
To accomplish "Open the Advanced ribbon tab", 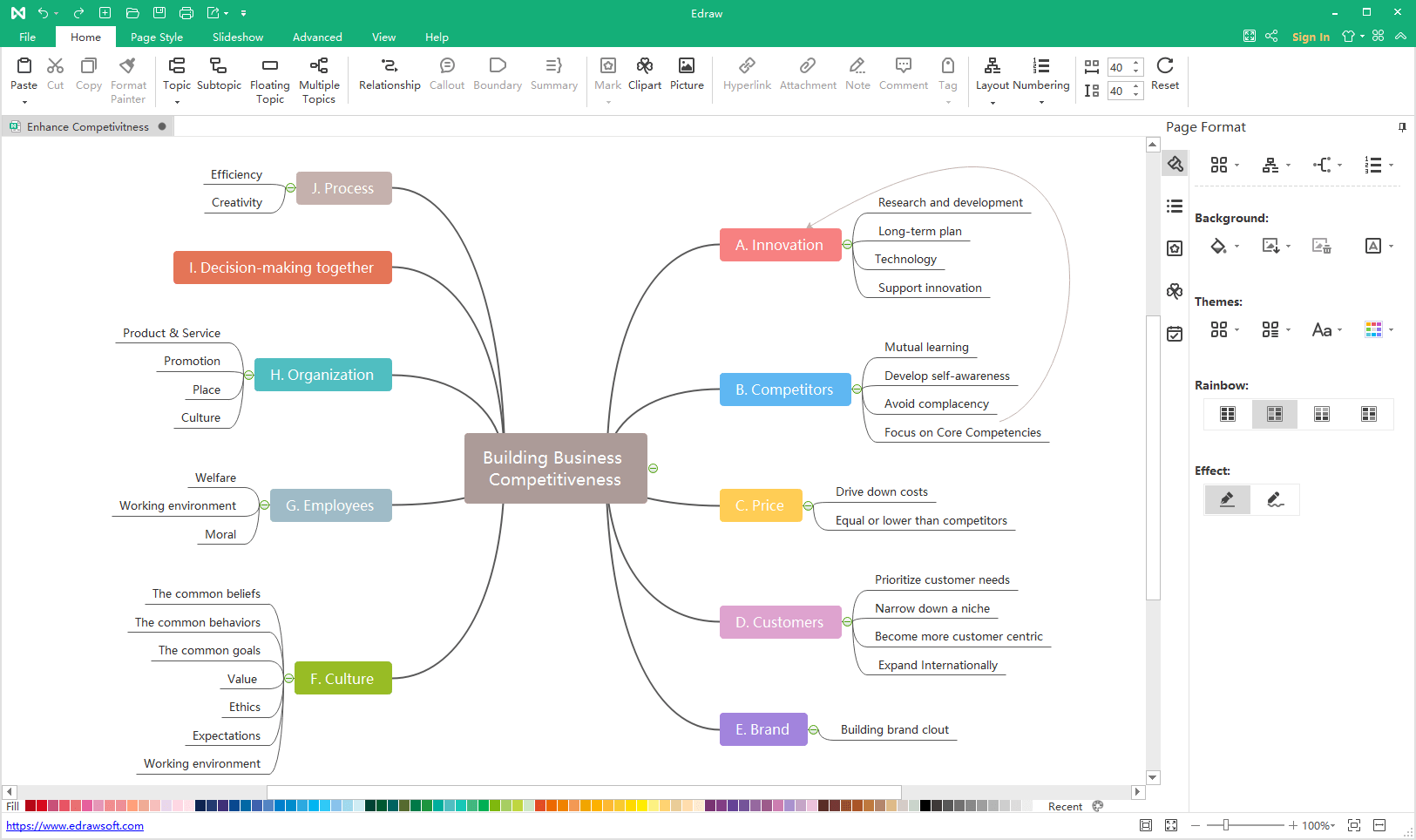I will click(317, 37).
